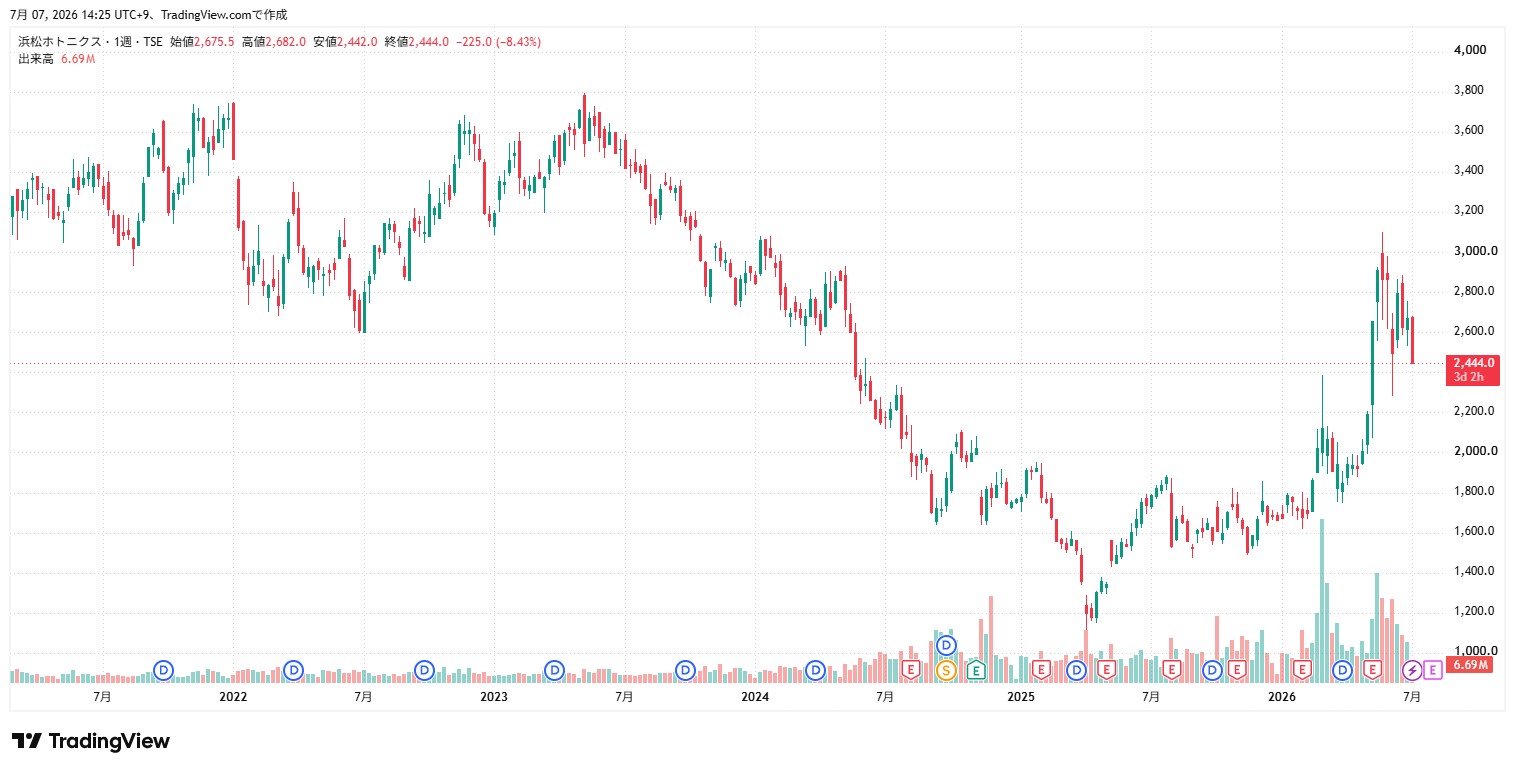Click the orange S split marker
Screen dimensions: 1515x771
[946, 669]
